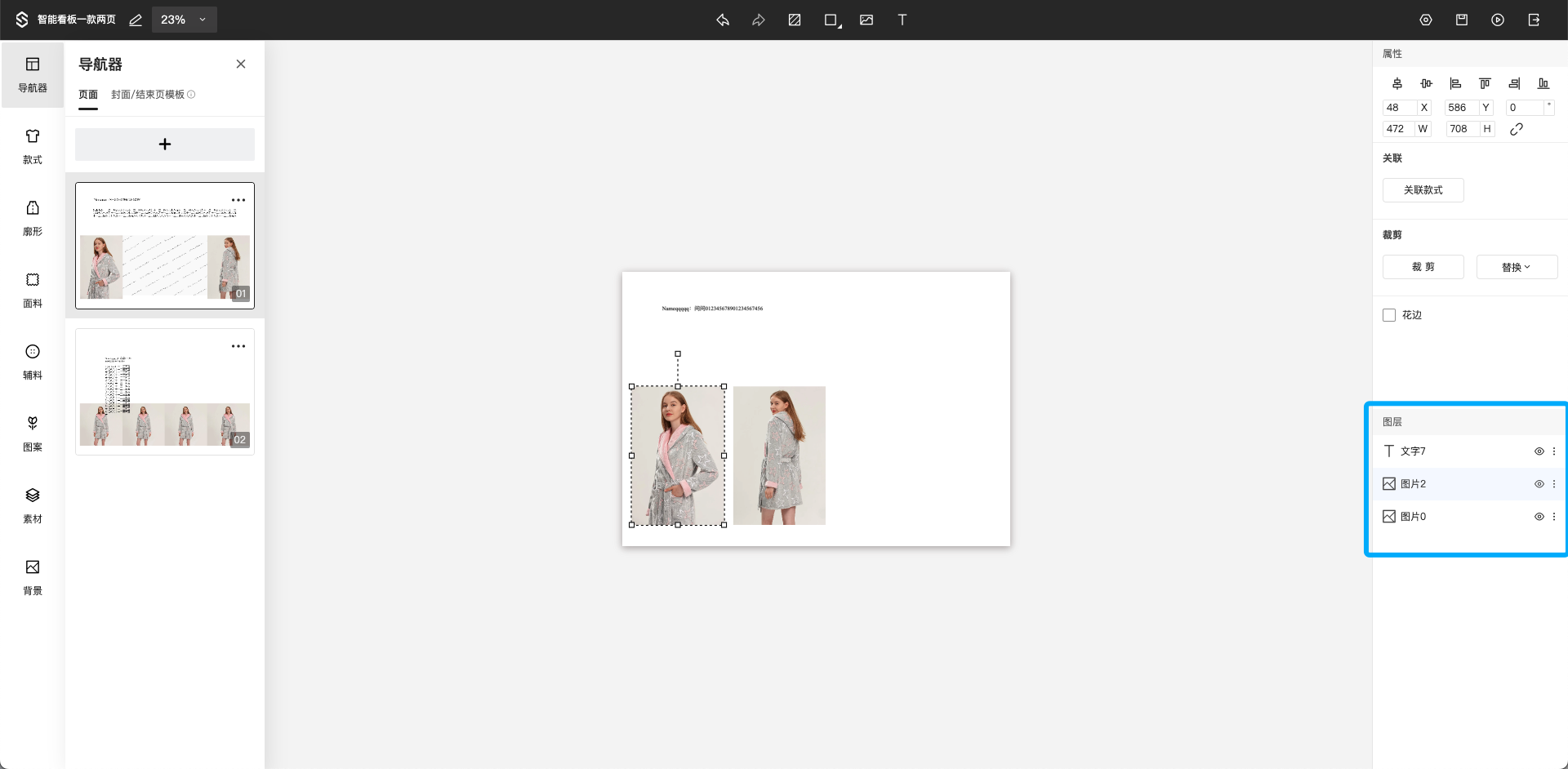This screenshot has width=1568, height=769.
Task: Click the 裁剪 crop button
Action: (1423, 267)
